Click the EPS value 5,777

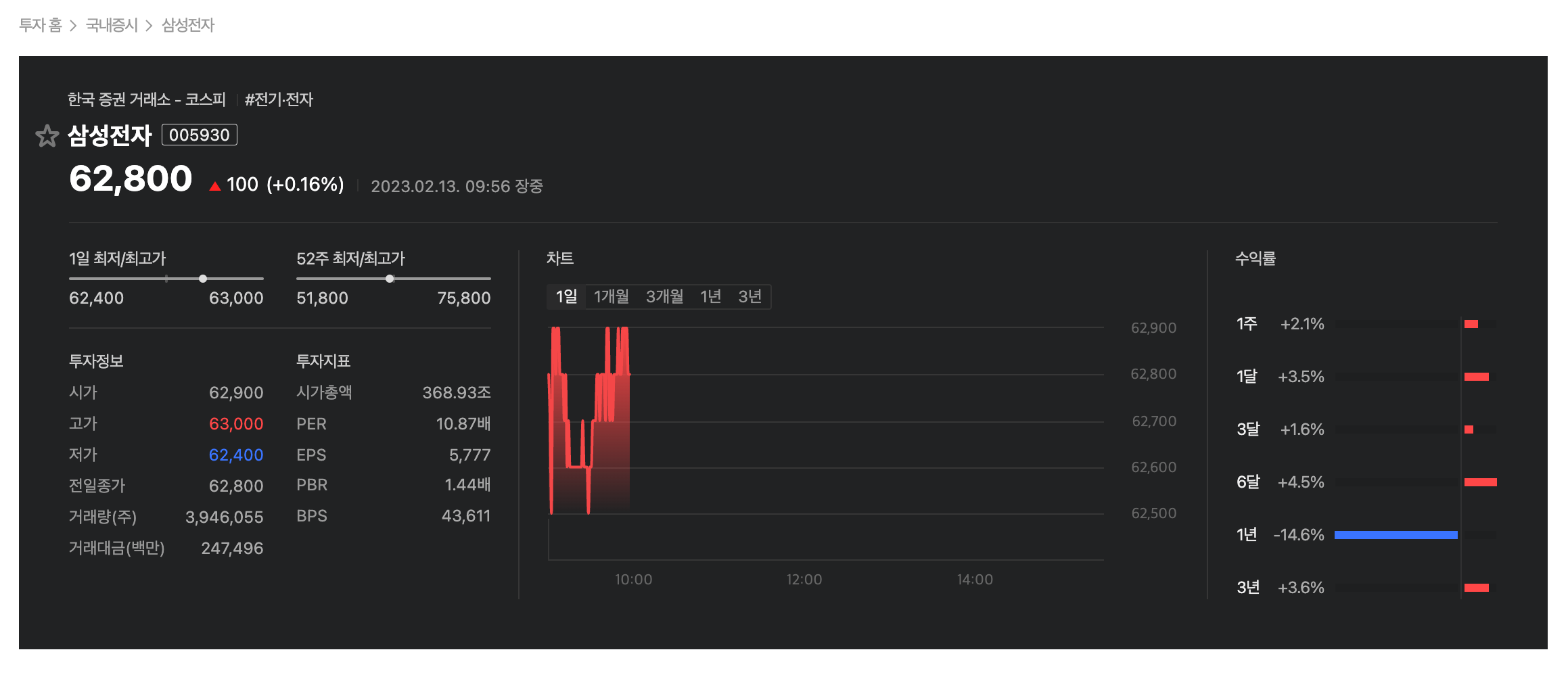(470, 455)
